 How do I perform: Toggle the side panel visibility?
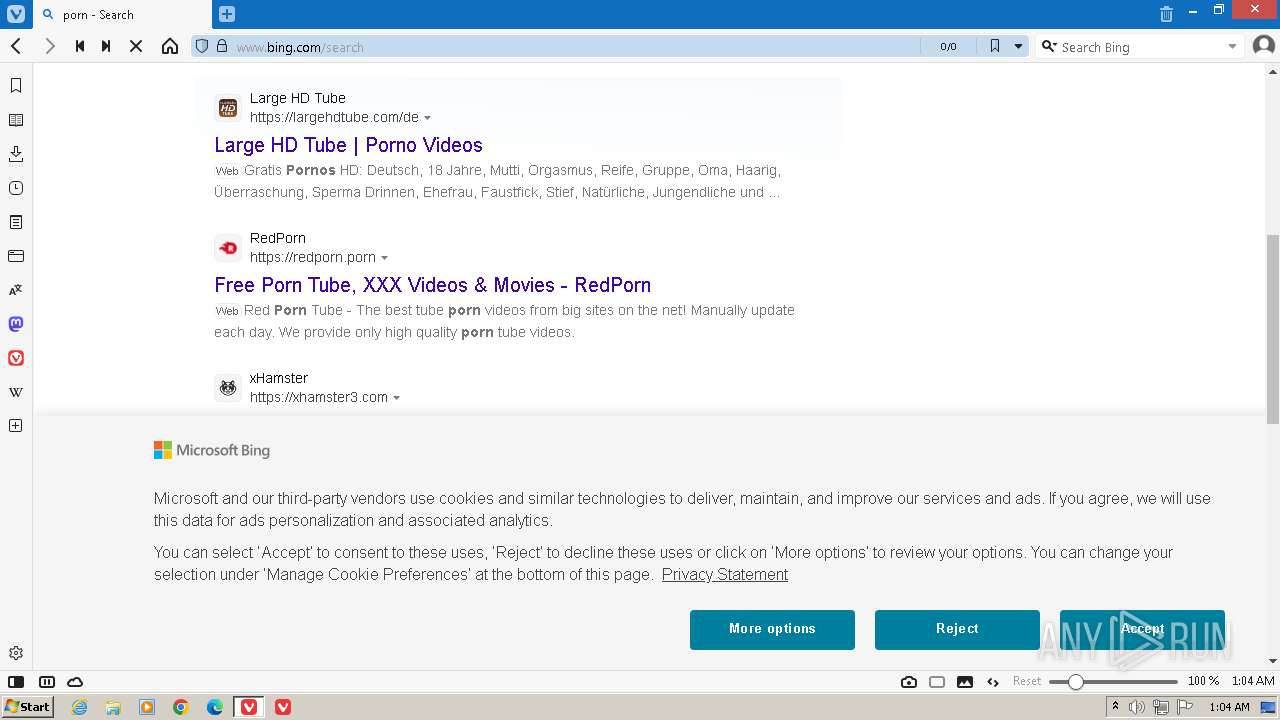click(16, 682)
